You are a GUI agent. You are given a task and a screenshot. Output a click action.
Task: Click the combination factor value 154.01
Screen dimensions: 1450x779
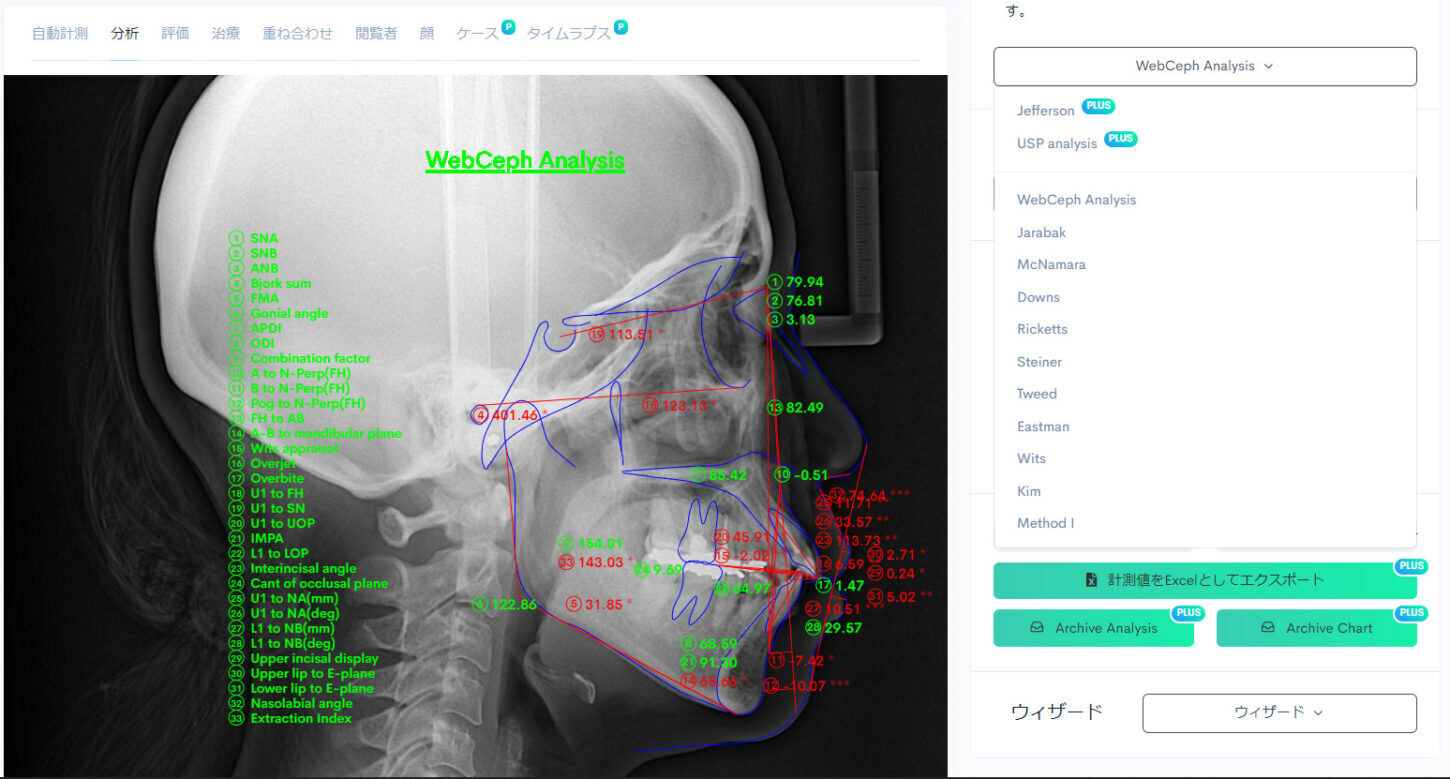[600, 543]
